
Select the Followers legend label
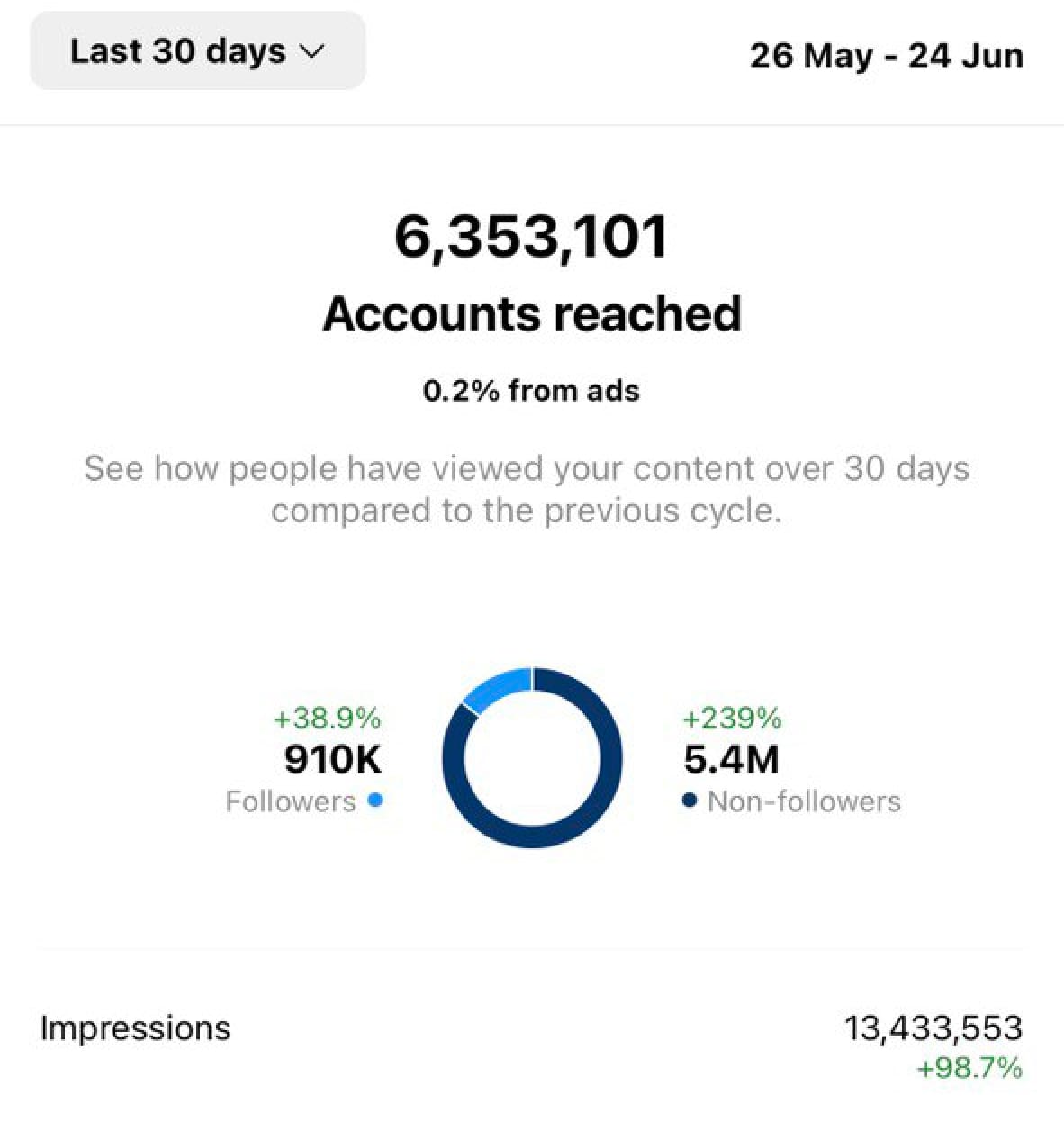click(x=291, y=801)
